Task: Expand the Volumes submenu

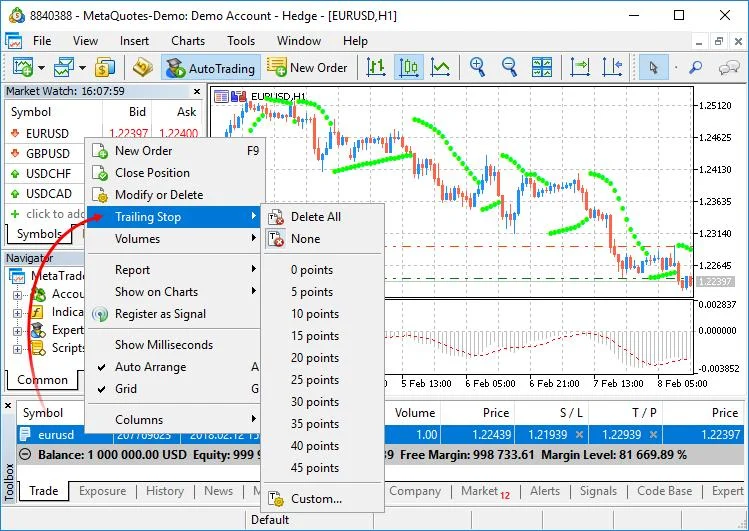Action: click(174, 239)
